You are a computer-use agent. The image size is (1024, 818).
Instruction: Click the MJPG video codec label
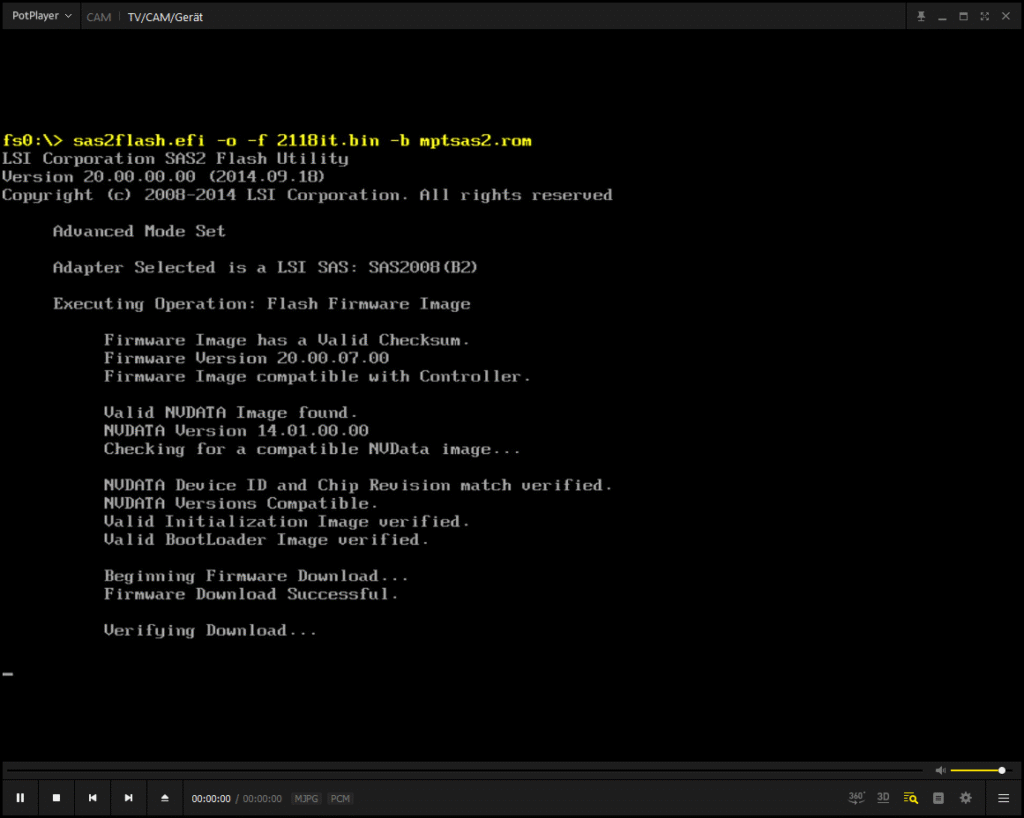(x=306, y=799)
